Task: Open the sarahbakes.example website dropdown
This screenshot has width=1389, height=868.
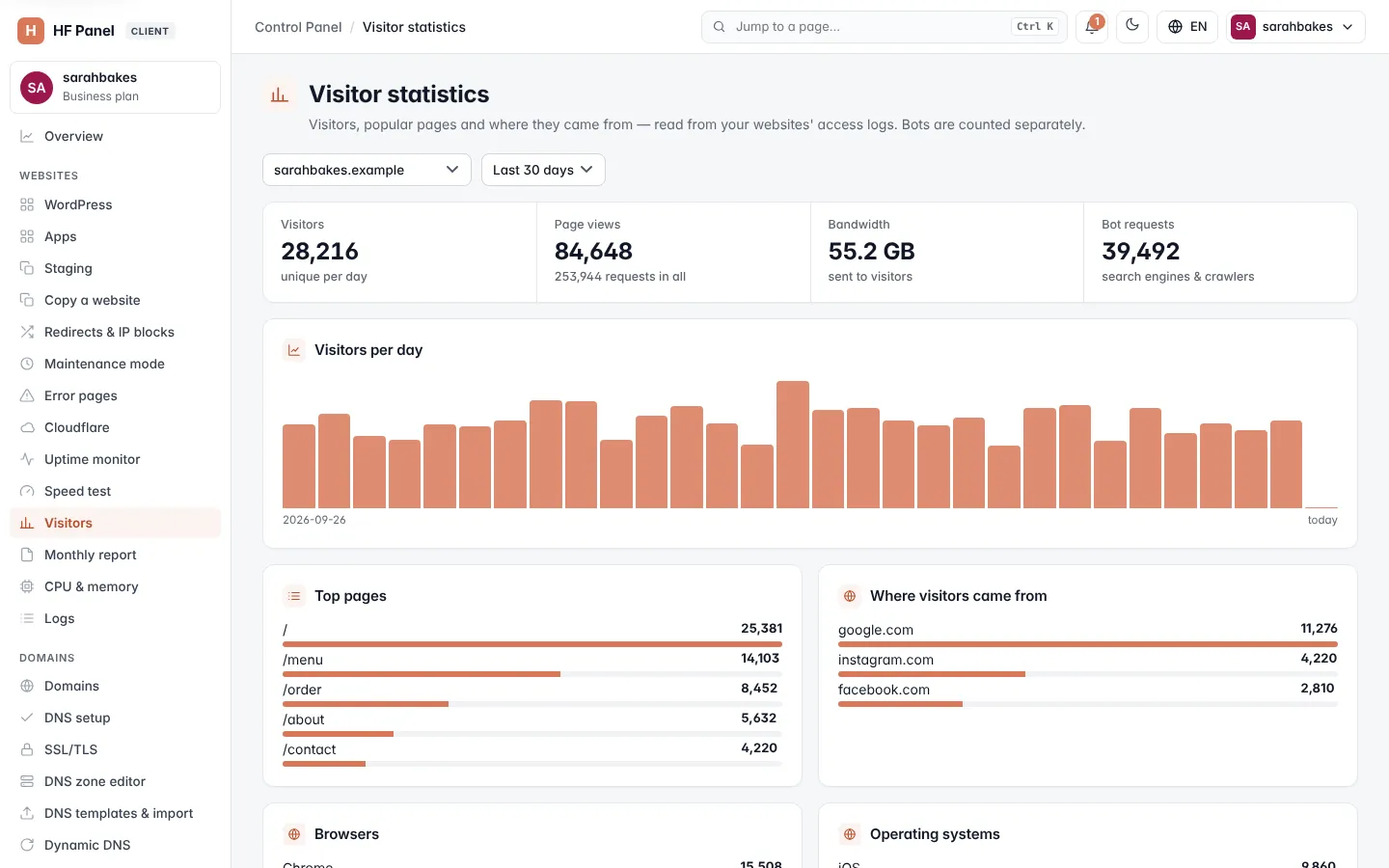Action: 367,170
